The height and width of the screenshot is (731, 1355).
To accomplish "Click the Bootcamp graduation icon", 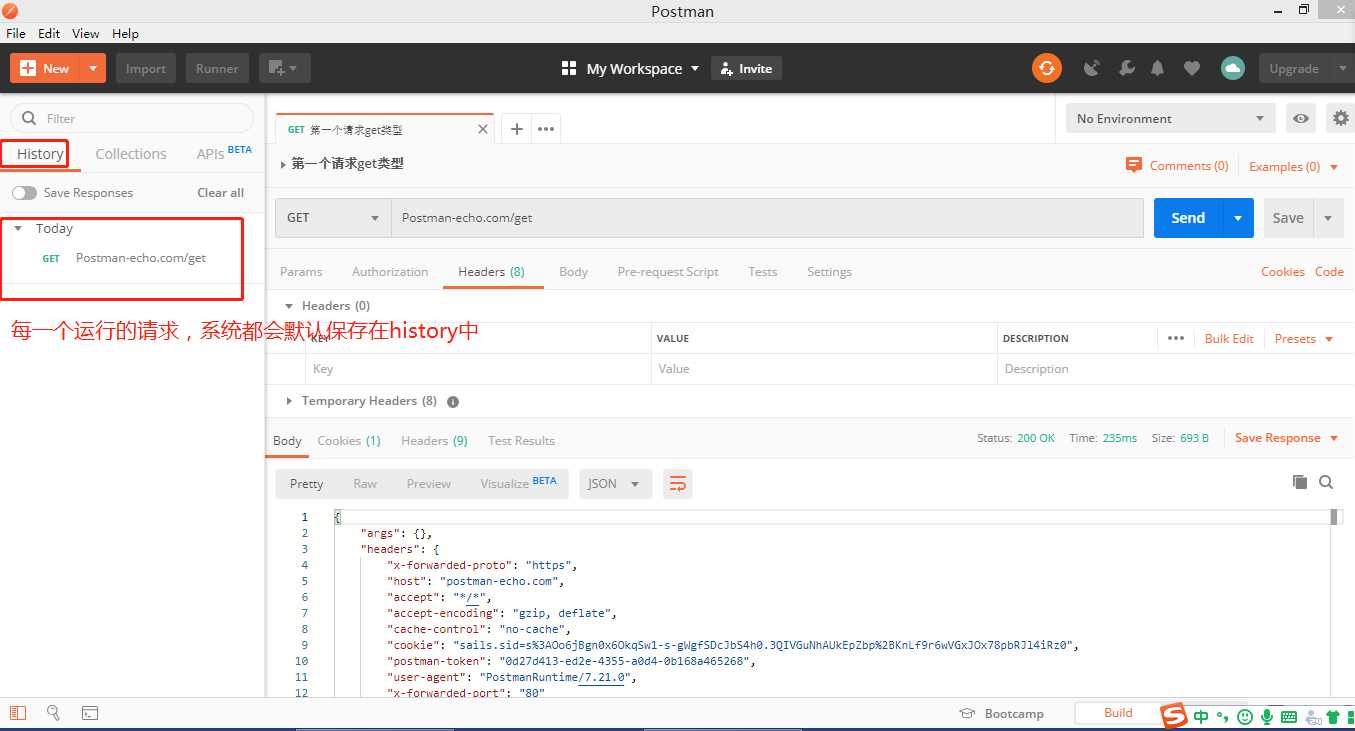I will (967, 714).
